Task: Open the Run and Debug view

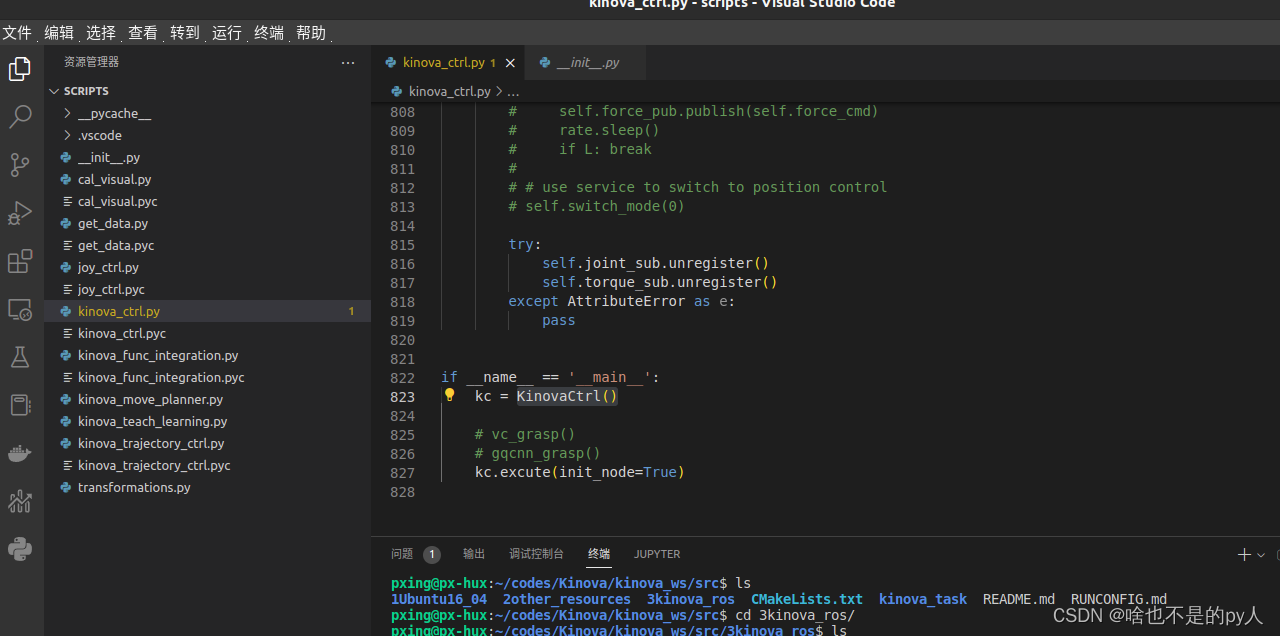Action: point(20,213)
